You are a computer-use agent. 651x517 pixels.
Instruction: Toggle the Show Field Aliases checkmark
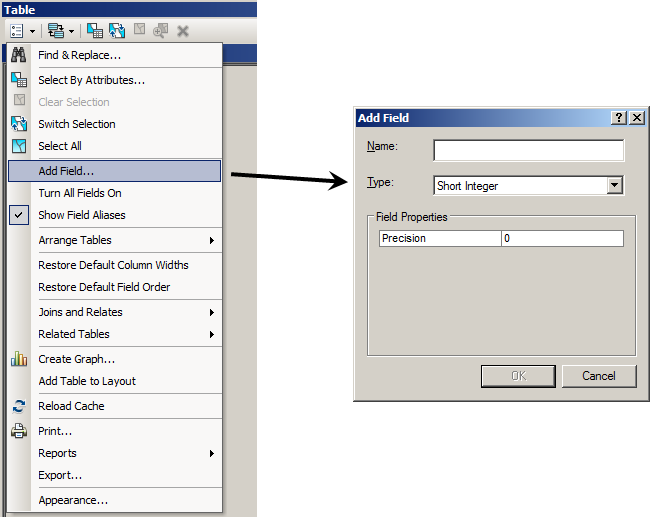tap(19, 215)
